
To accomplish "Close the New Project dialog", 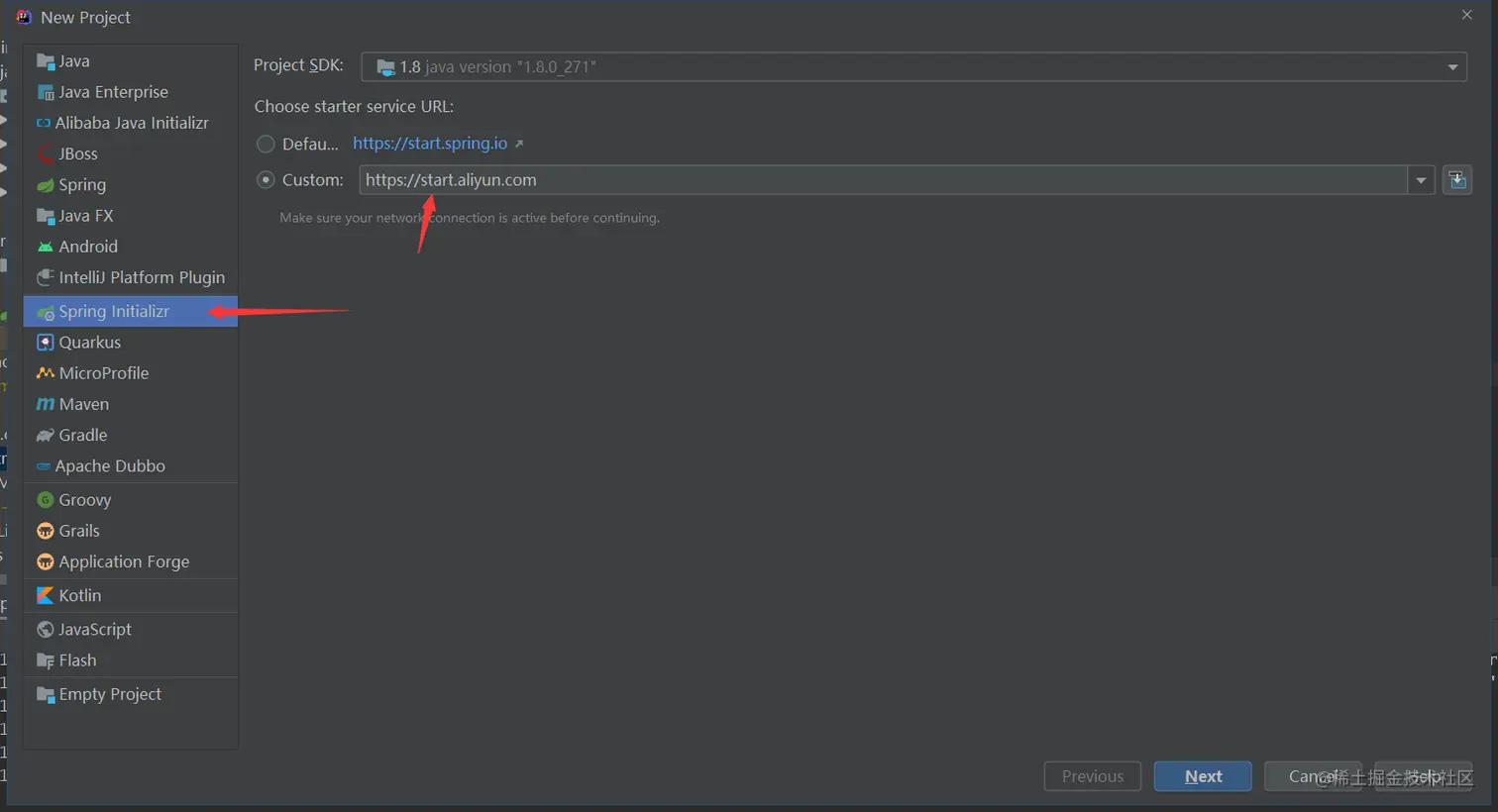I will [x=1466, y=15].
